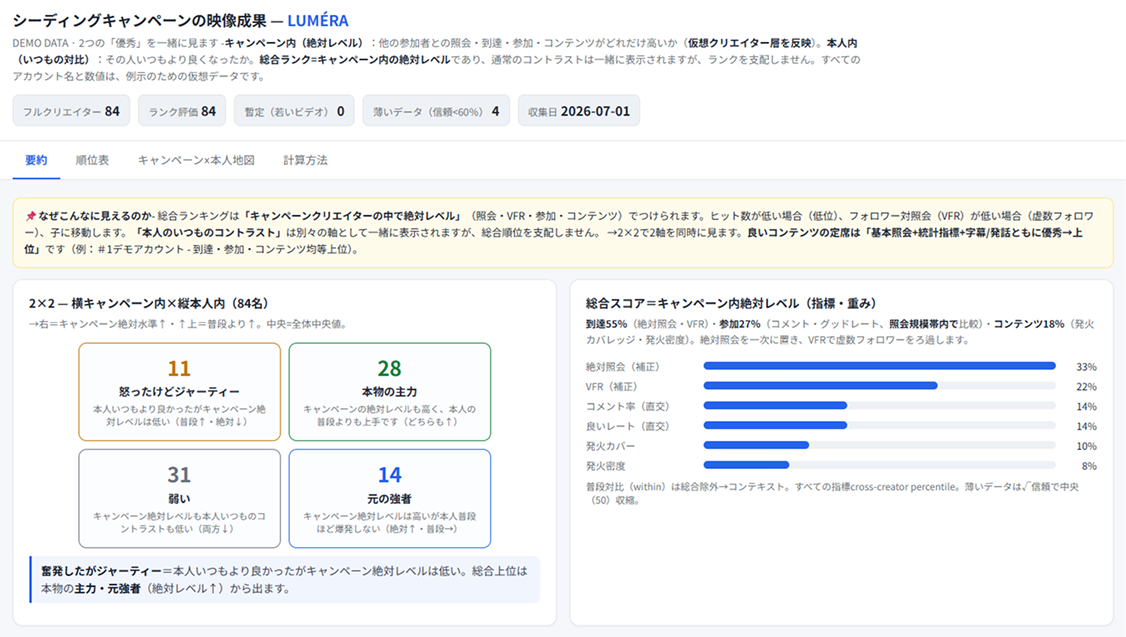1126x637 pixels.
Task: Open the キャンペーン×本人地図 tab
Action: pyautogui.click(x=196, y=160)
